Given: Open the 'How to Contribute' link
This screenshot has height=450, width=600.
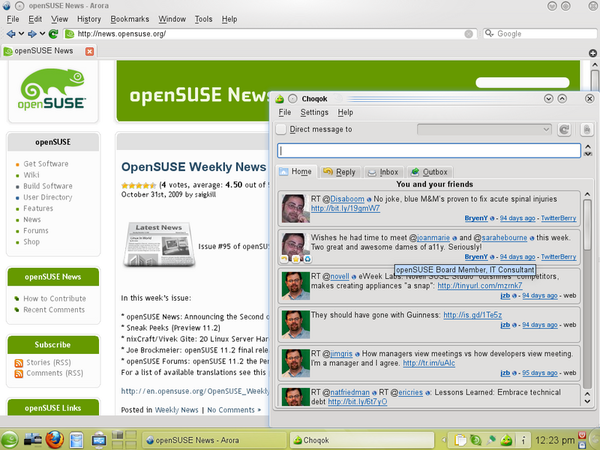Looking at the screenshot, I should tap(55, 298).
